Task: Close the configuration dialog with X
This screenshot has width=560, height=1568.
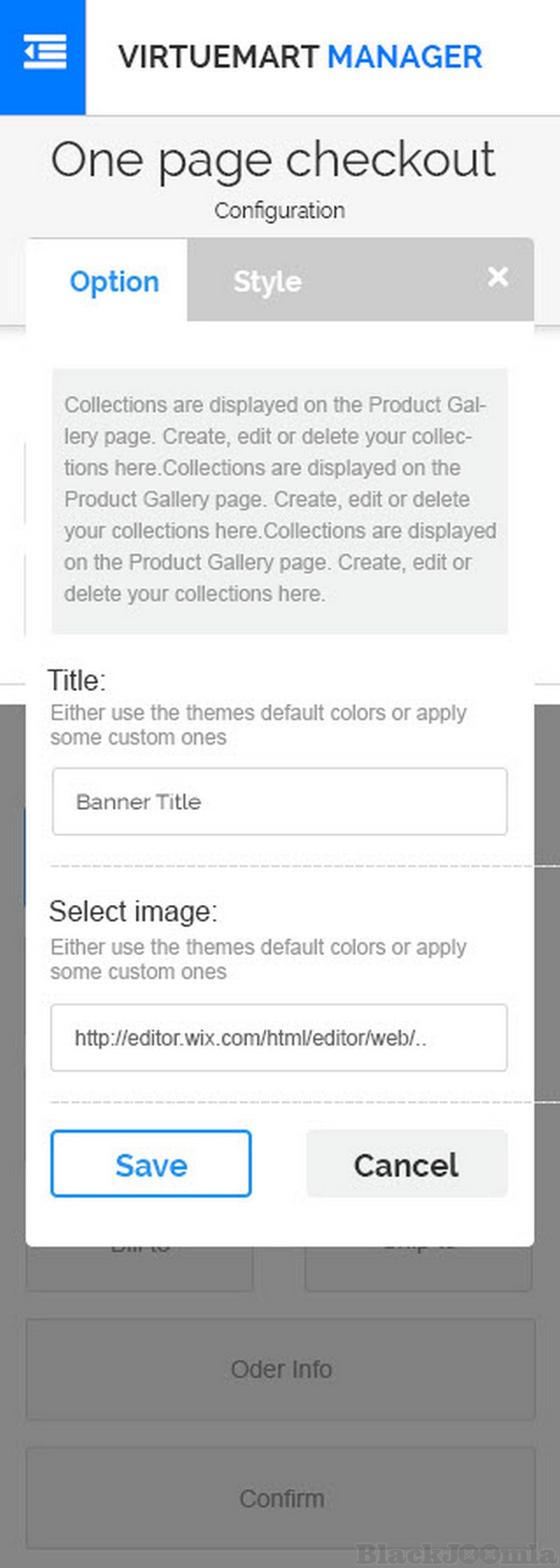Action: click(x=498, y=277)
